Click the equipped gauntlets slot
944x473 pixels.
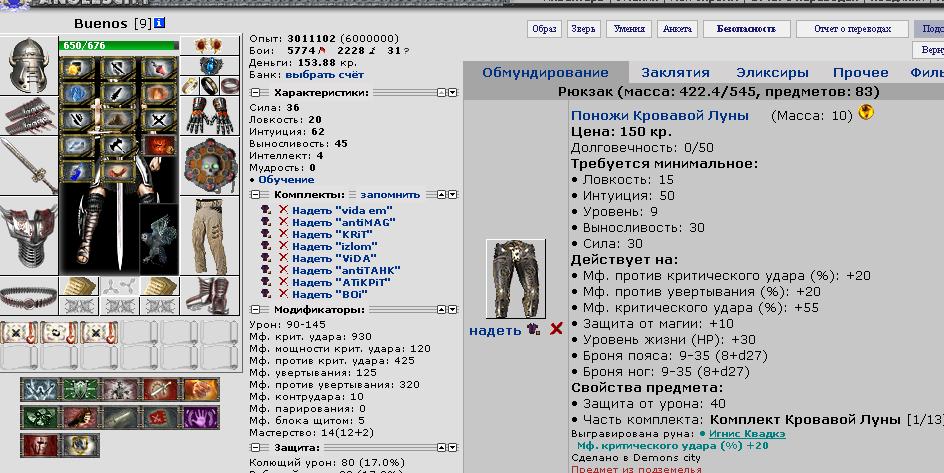(x=210, y=116)
